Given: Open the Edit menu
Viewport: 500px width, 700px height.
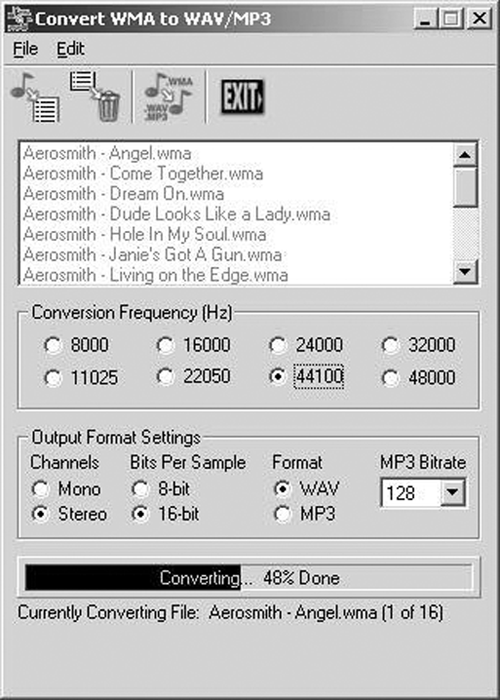Looking at the screenshot, I should pos(71,49).
